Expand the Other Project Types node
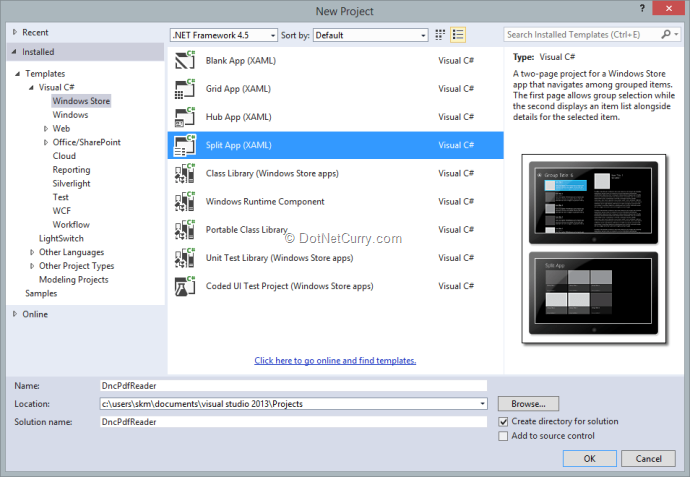Screen dimensions: 690x477 pos(32,266)
